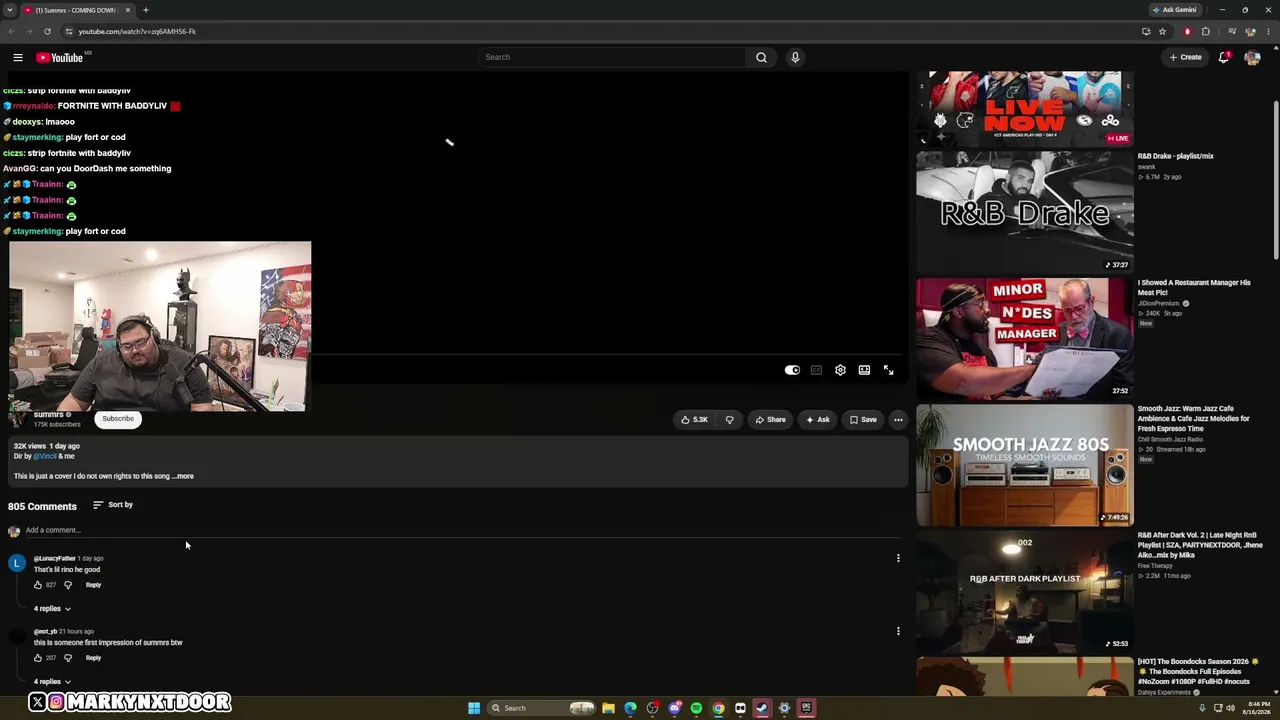Save the video to a playlist
1280x720 pixels.
(863, 420)
